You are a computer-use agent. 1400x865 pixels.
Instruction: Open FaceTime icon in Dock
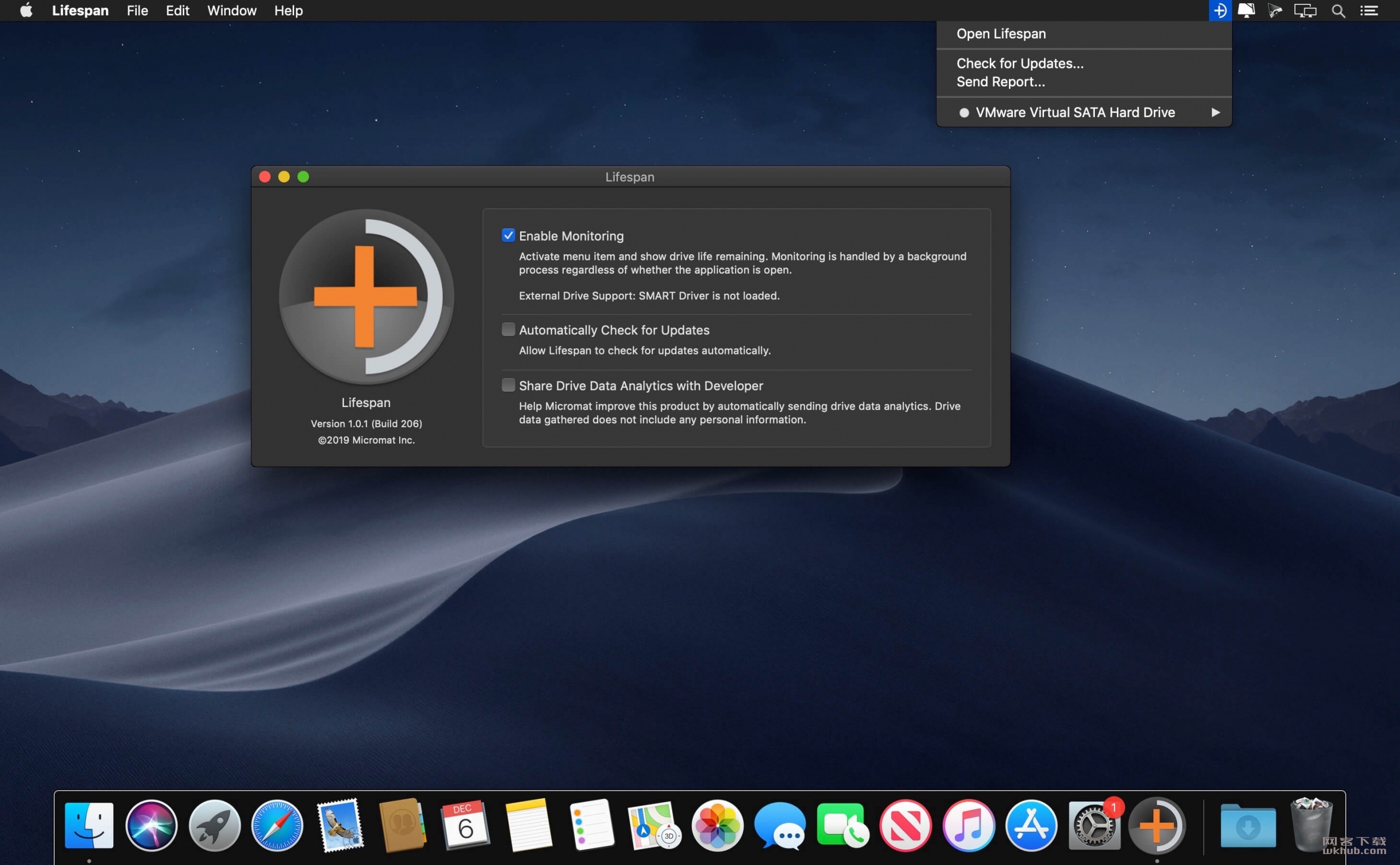coord(843,826)
